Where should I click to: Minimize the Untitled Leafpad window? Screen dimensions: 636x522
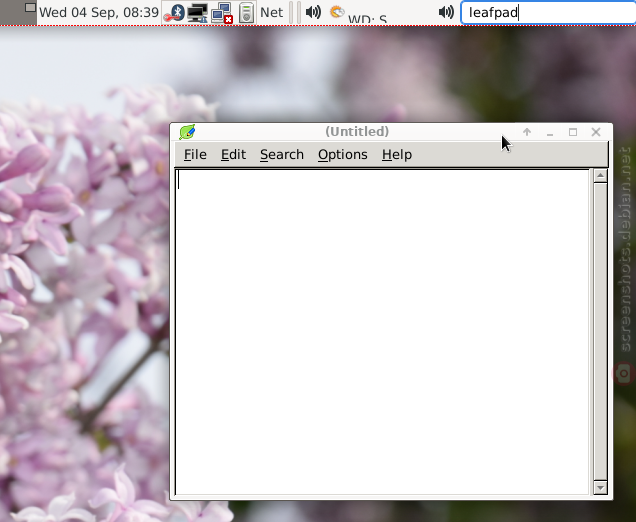(550, 133)
